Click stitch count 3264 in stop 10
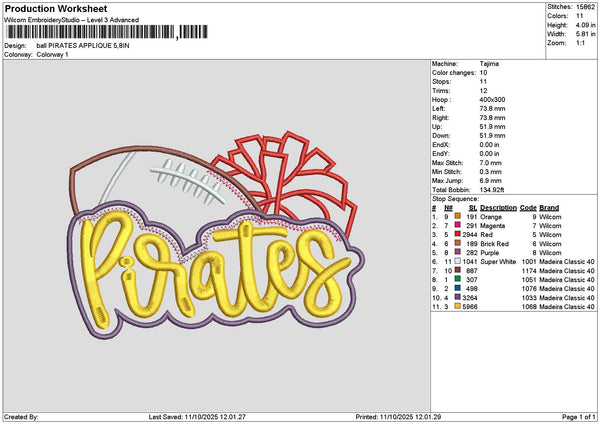Viewport: 600px width, 424px height. [x=470, y=298]
